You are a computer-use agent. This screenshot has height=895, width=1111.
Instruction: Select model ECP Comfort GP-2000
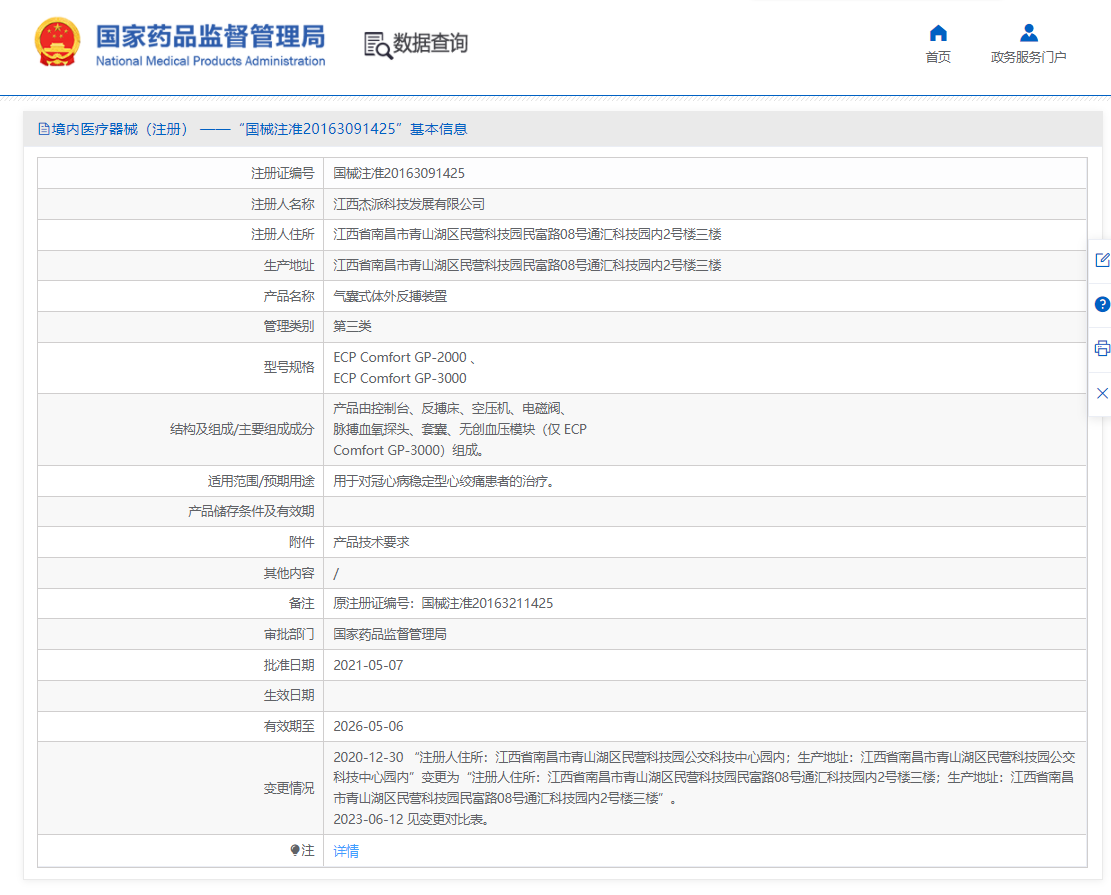point(400,357)
